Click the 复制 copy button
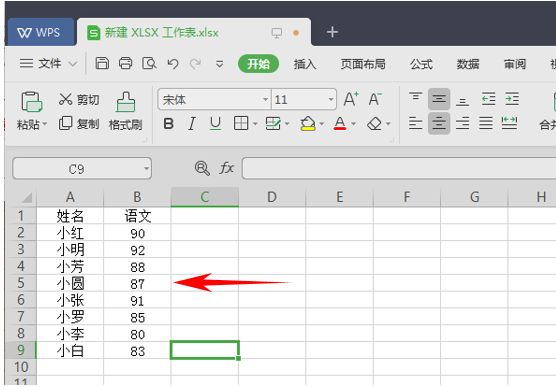 point(79,124)
